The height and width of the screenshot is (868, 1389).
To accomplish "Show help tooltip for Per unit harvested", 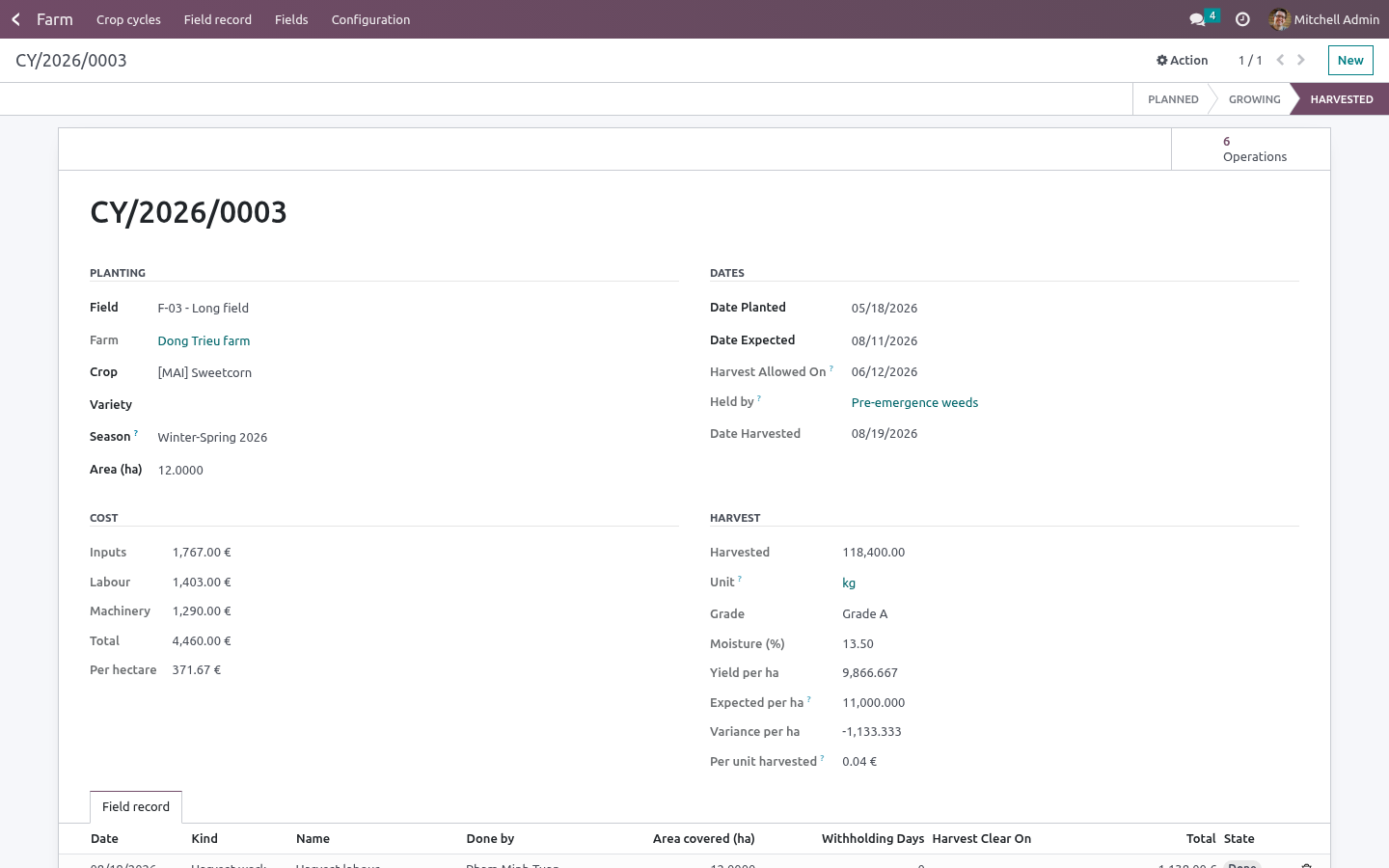I will tap(822, 757).
